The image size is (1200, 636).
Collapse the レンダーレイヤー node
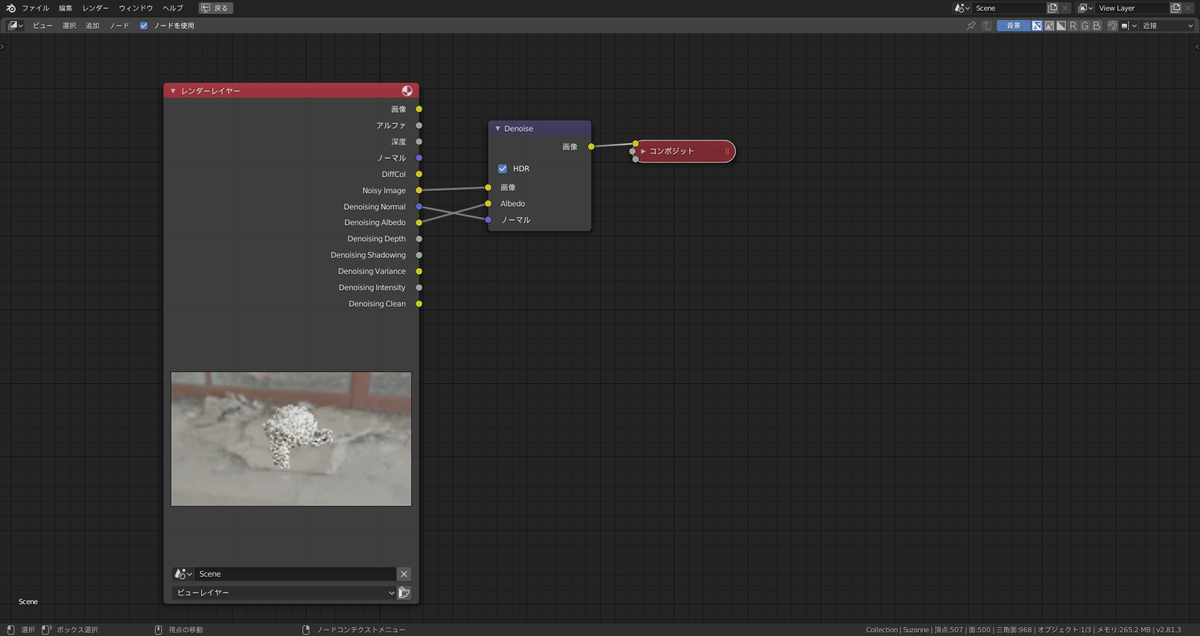pos(173,91)
